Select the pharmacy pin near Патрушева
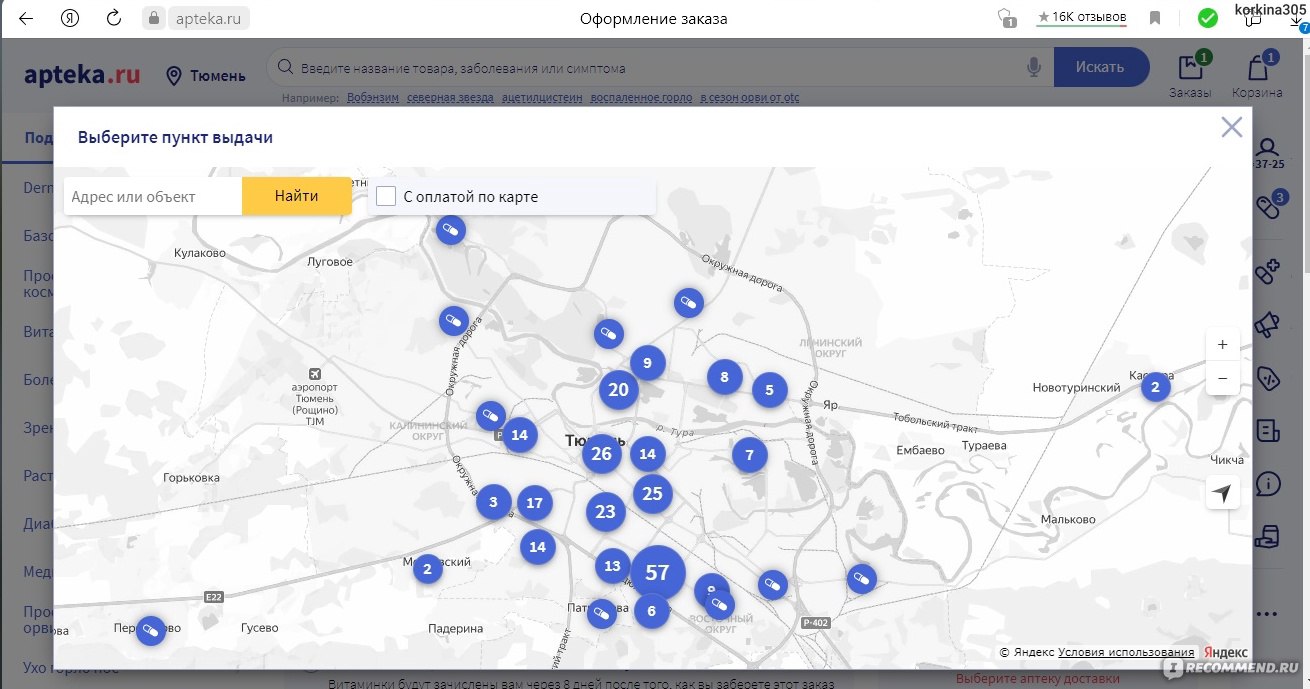The height and width of the screenshot is (689, 1310). (600, 613)
